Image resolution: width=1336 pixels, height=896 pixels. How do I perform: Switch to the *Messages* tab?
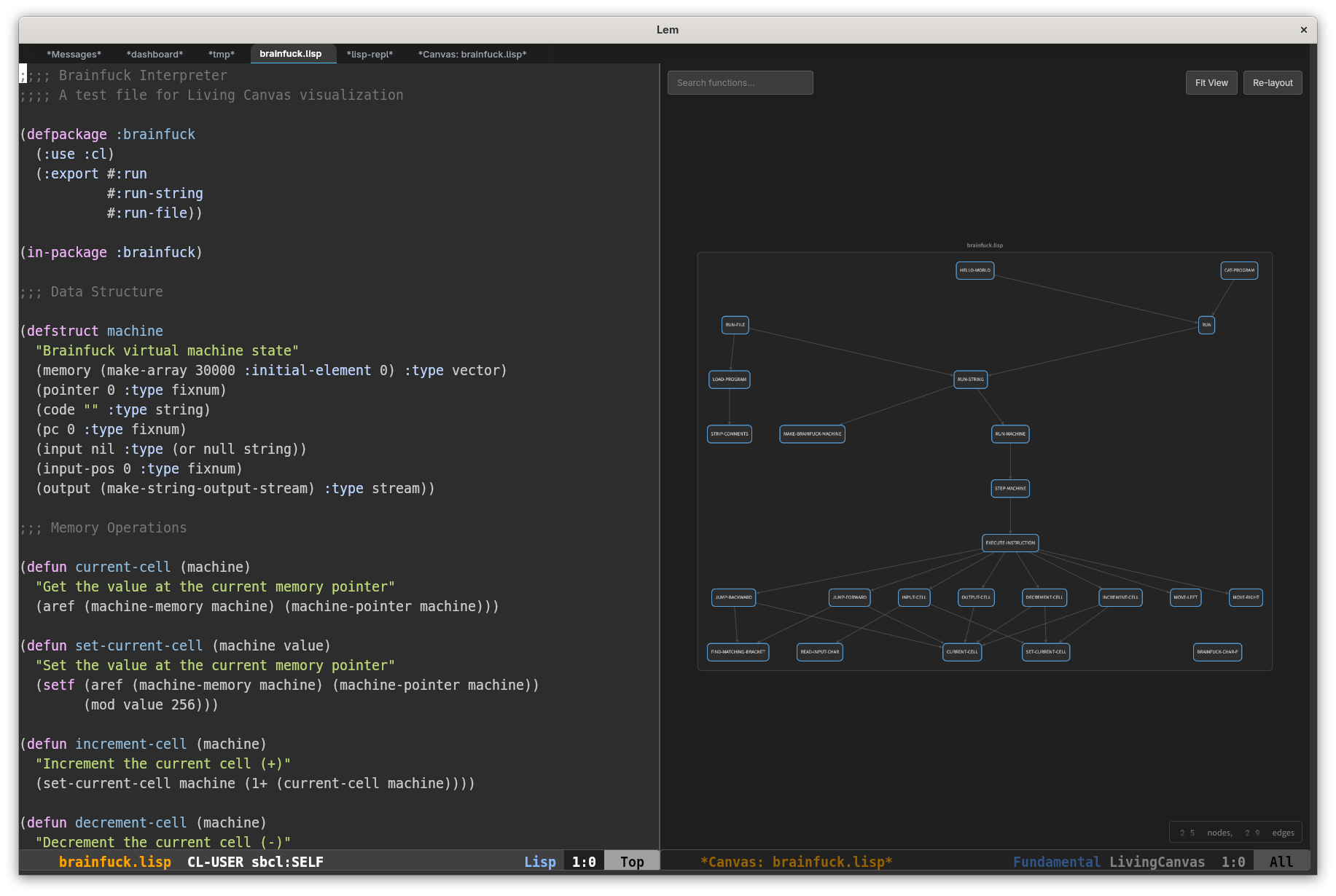pyautogui.click(x=74, y=54)
